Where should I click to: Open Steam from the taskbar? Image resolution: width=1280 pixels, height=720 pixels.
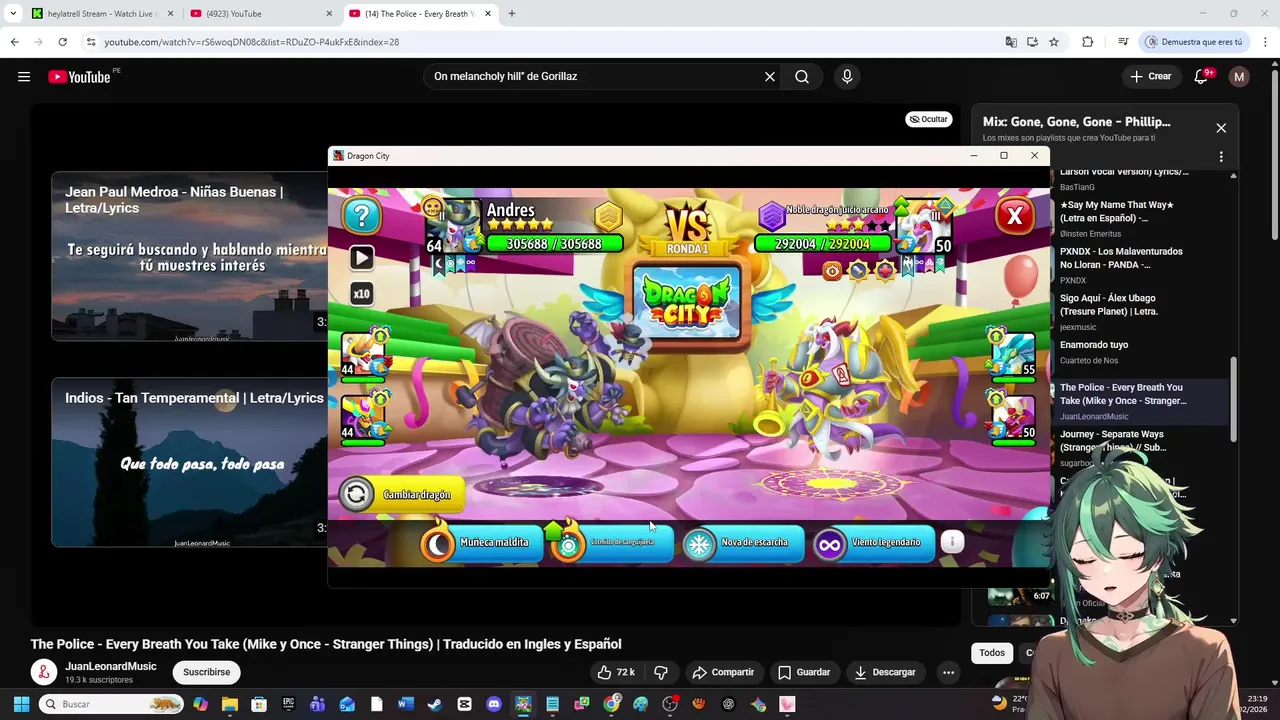point(435,704)
